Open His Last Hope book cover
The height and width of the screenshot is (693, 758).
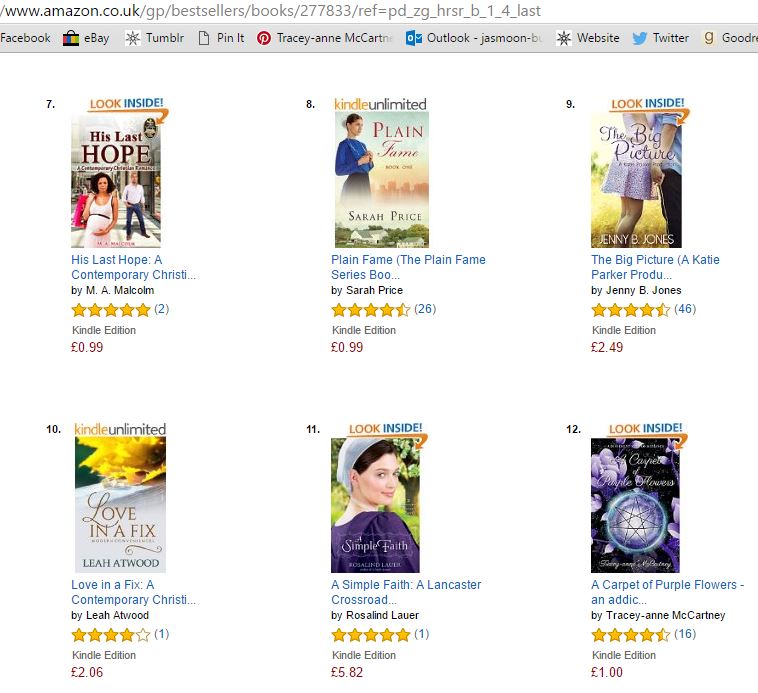[x=116, y=181]
